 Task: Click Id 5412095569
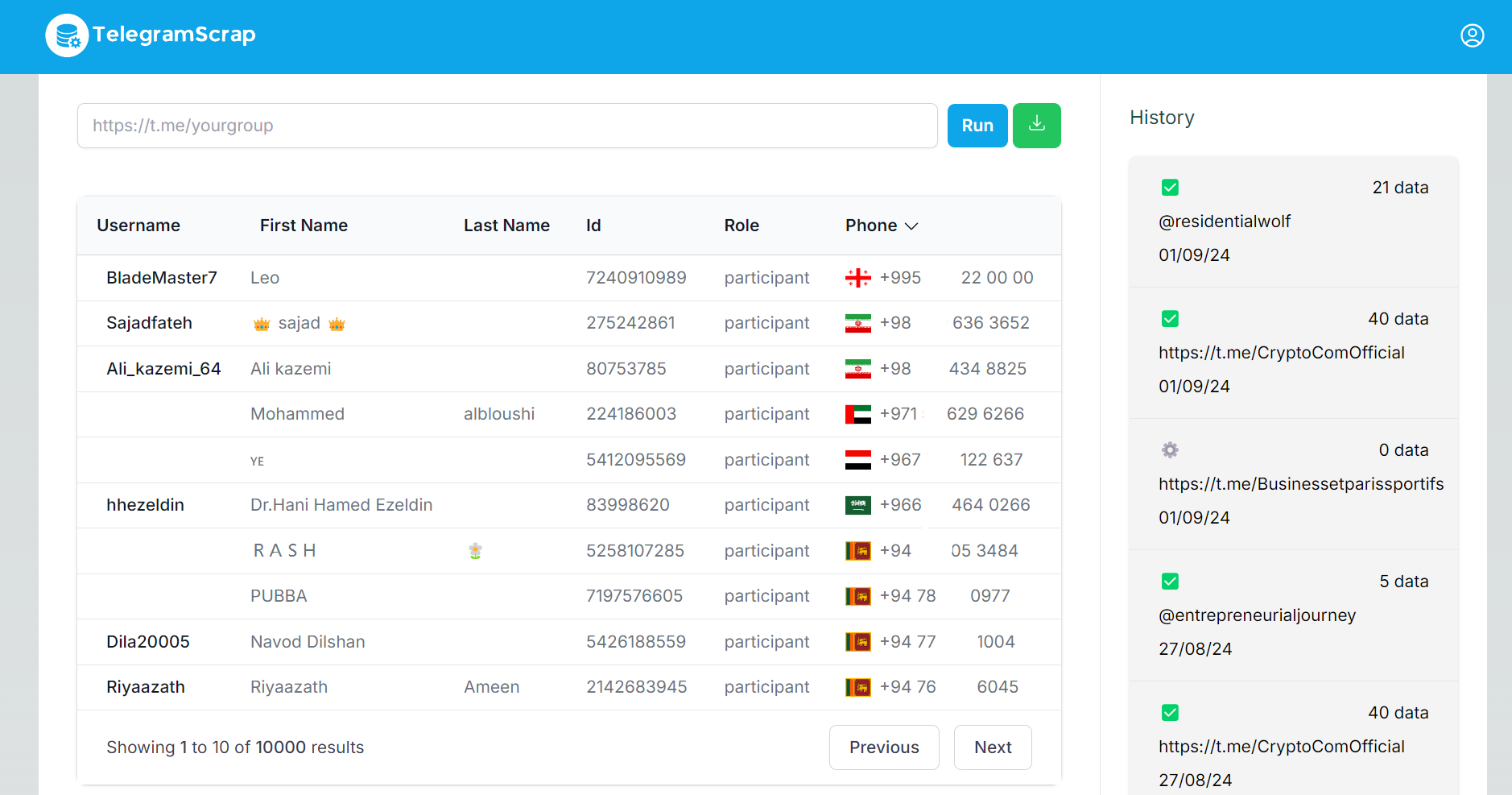636,460
